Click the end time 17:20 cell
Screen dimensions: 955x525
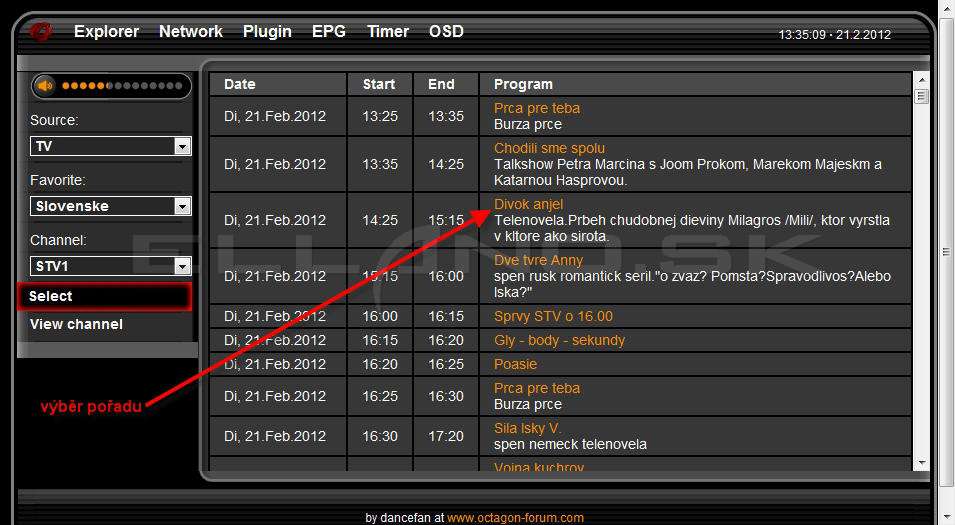(x=446, y=437)
